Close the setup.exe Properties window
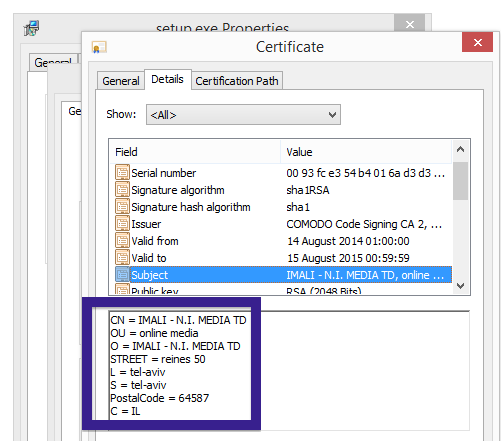Screen dimensions: 501x441 tap(409, 23)
